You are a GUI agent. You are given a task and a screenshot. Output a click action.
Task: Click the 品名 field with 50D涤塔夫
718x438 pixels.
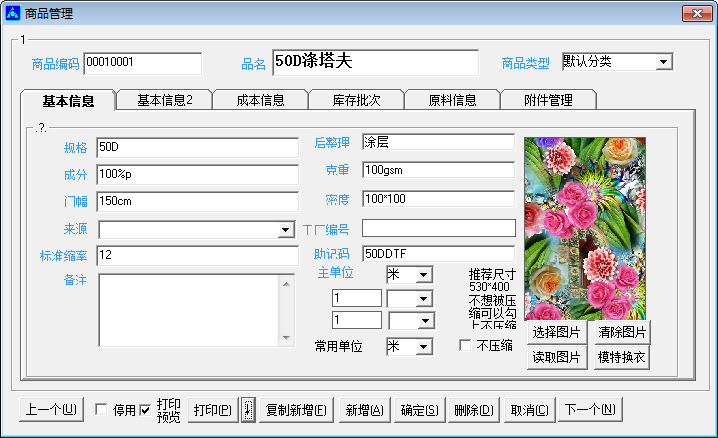coord(375,62)
